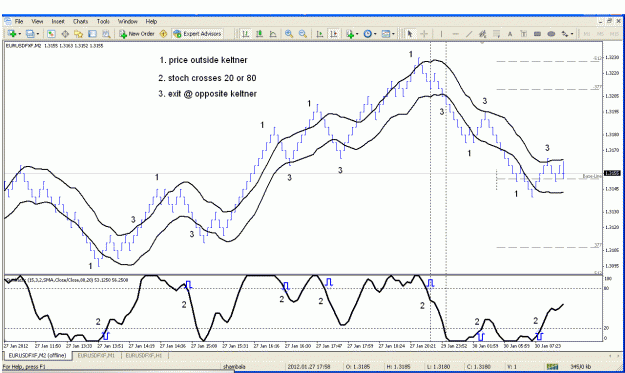Open the Indicators list icon
The image size is (625, 373).
coord(350,34)
